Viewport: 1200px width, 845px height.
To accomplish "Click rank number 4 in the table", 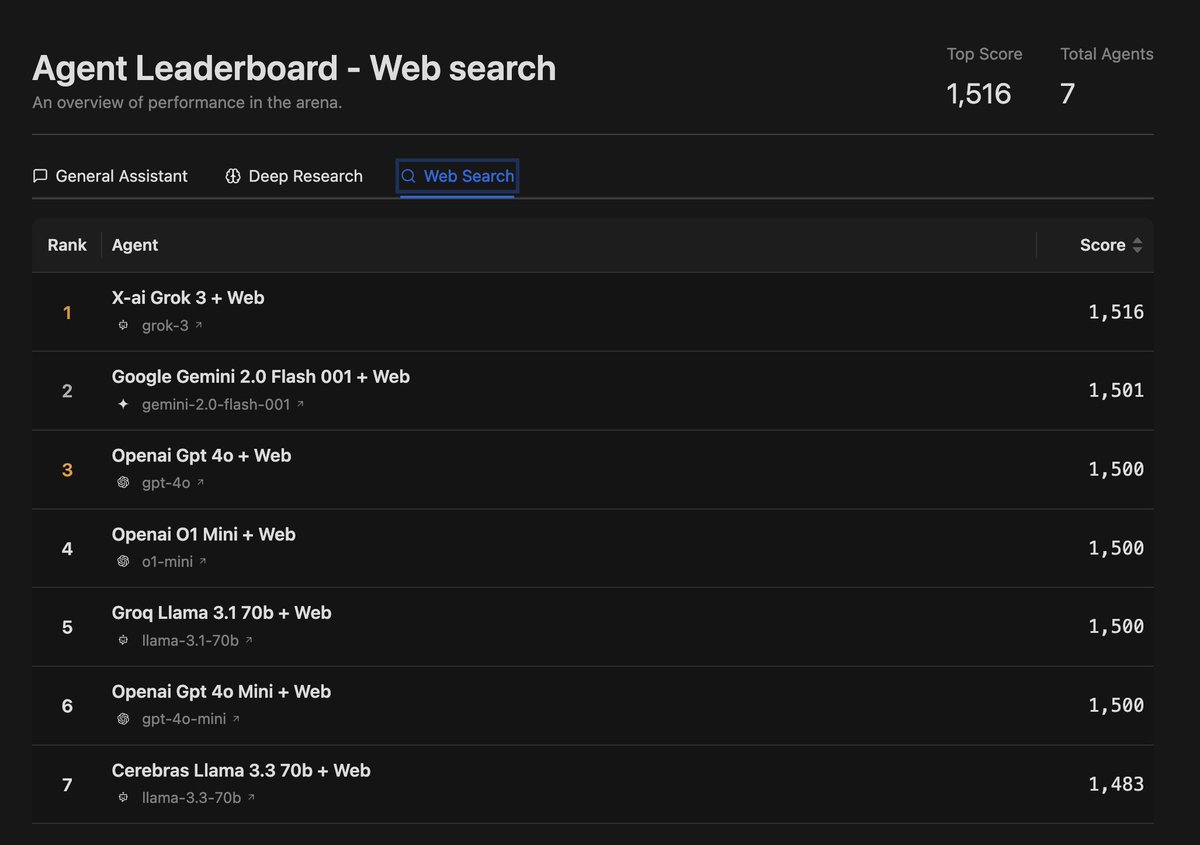I will pos(67,549).
